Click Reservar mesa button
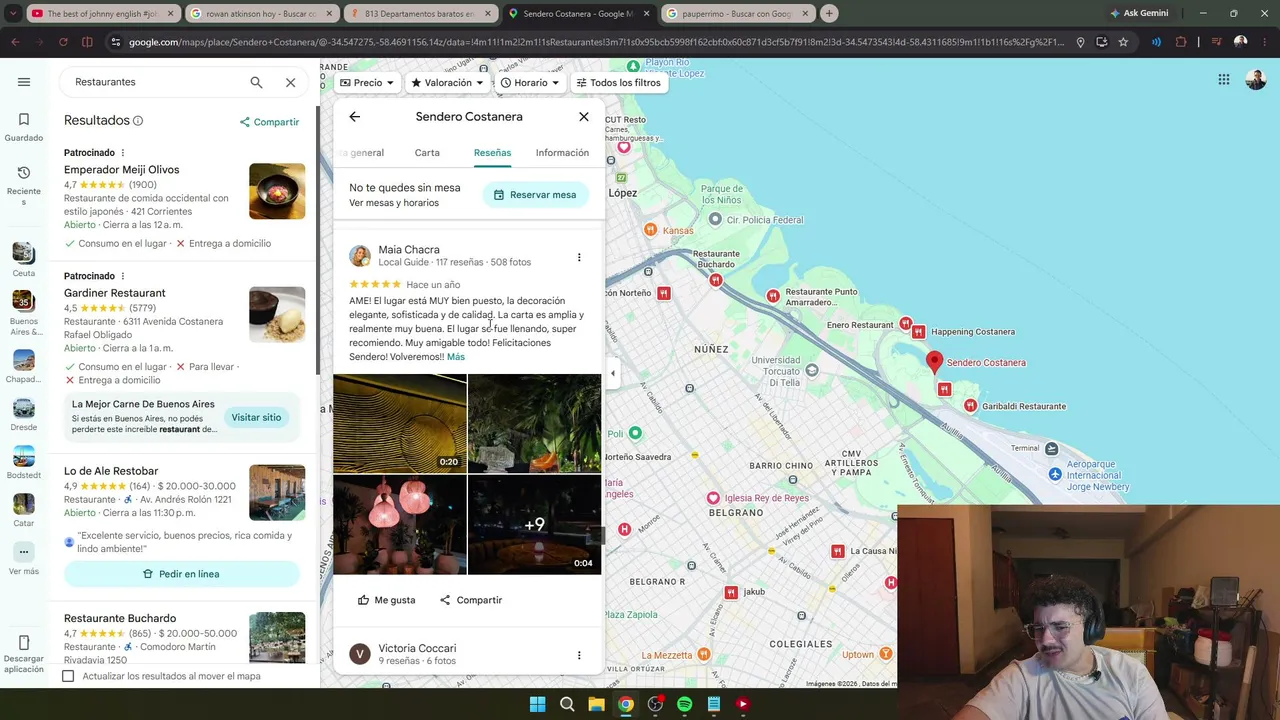Image resolution: width=1280 pixels, height=720 pixels. 535,195
